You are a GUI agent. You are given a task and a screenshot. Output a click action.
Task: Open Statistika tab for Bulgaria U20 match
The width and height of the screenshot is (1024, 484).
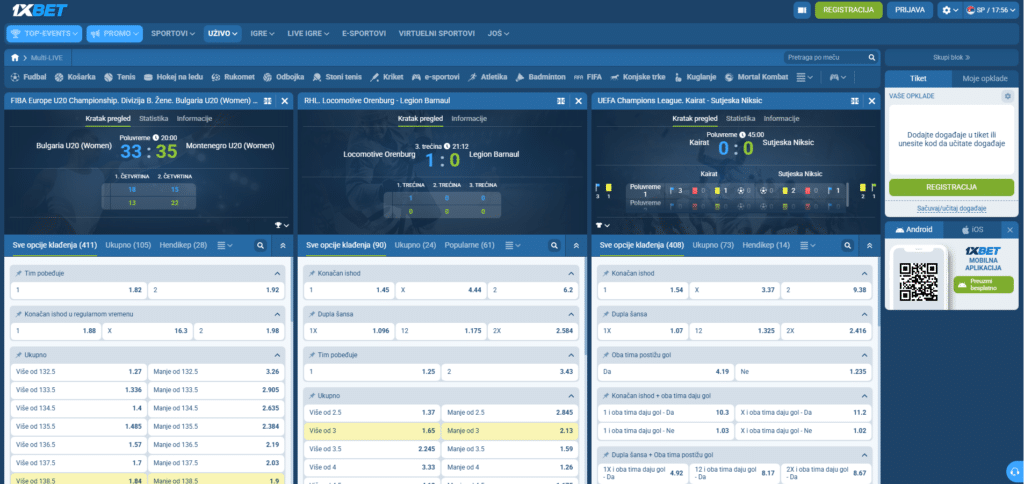click(153, 119)
